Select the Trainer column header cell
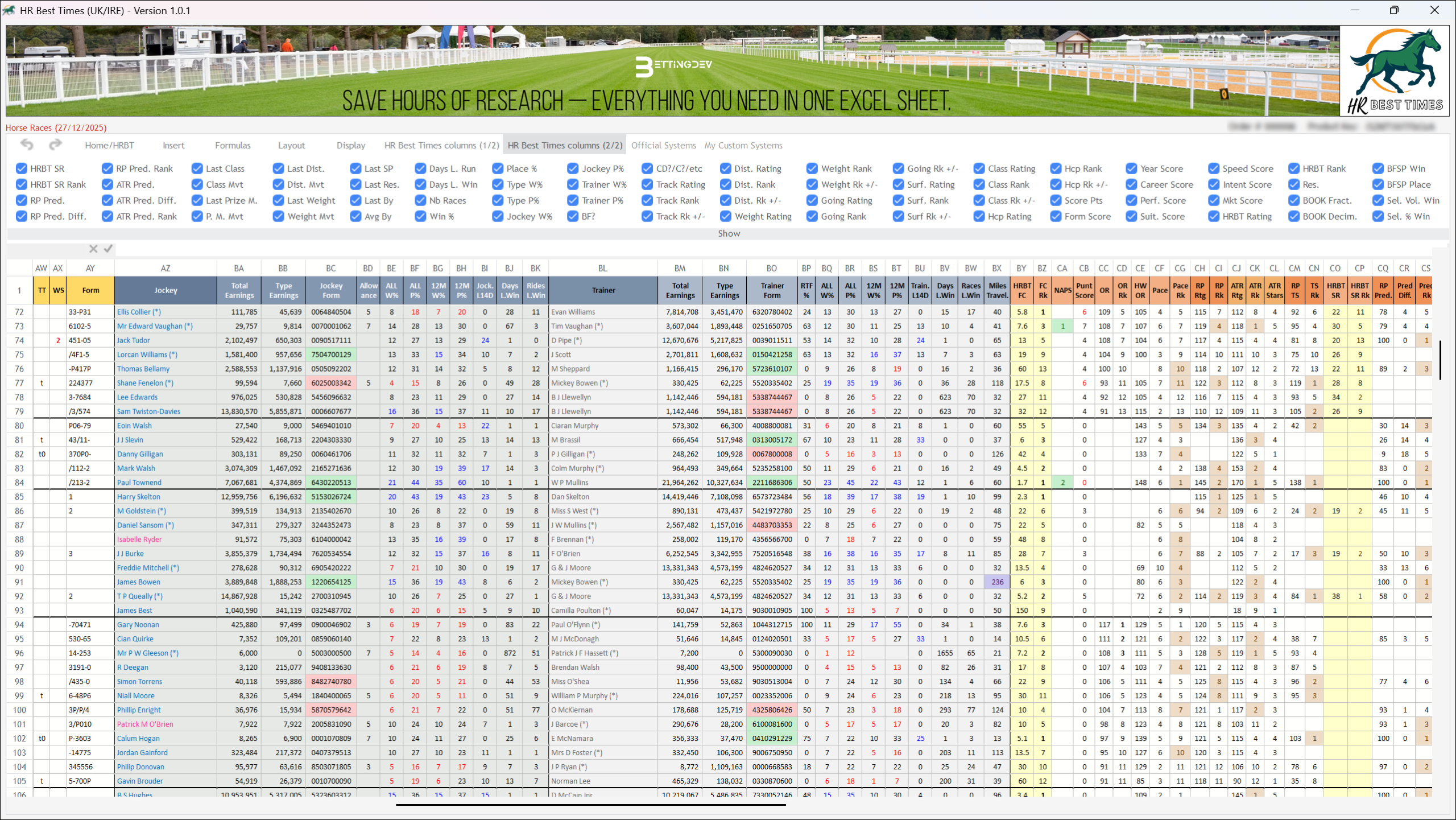Screen dimensions: 1456x820 [x=603, y=290]
